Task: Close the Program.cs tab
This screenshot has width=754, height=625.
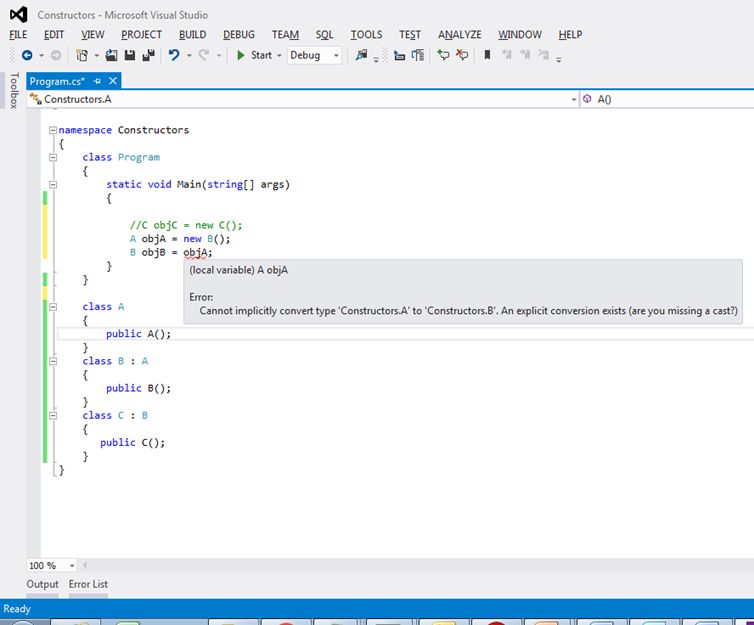Action: 113,81
